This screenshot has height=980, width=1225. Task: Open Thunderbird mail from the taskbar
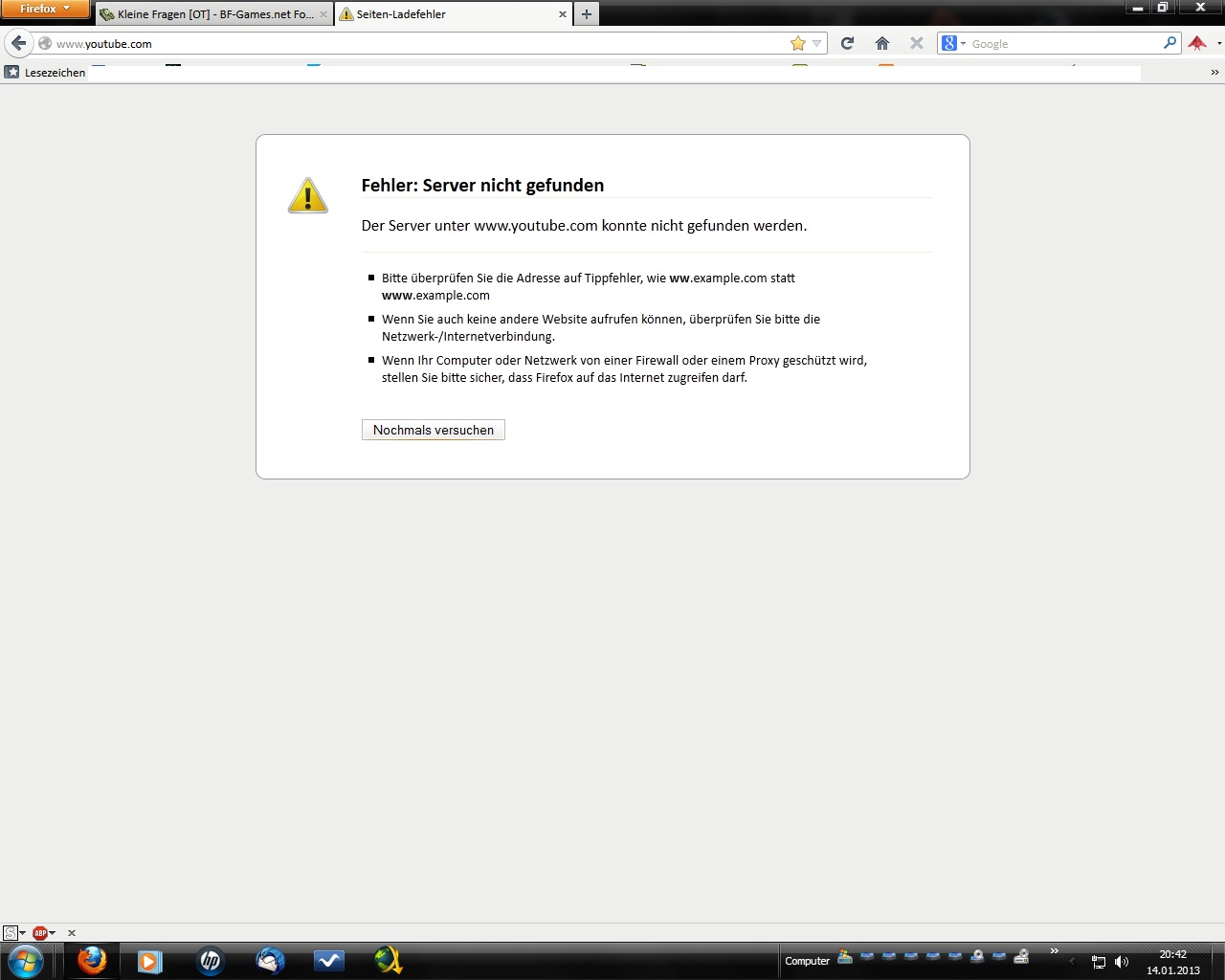coord(270,960)
